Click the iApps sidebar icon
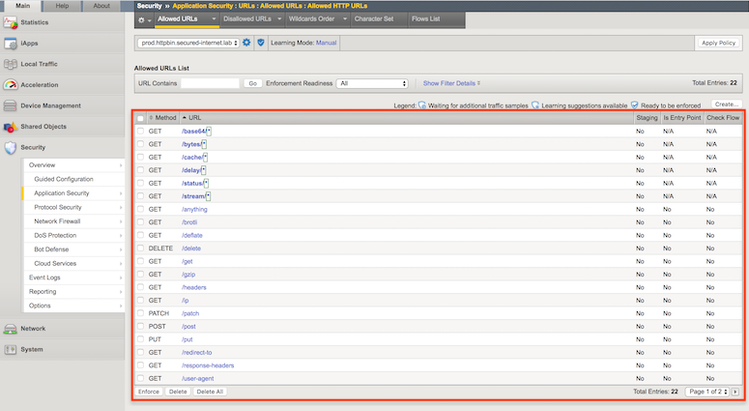 pos(10,44)
